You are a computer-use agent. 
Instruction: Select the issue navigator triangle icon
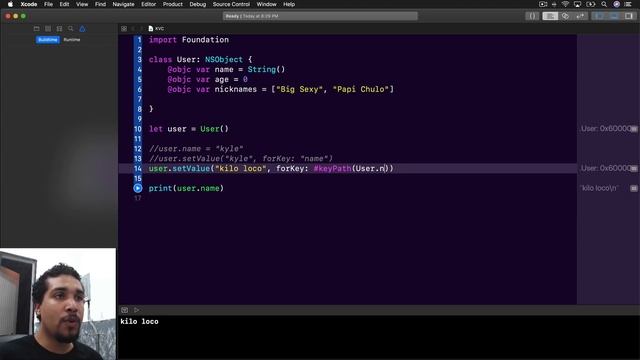click(82, 29)
